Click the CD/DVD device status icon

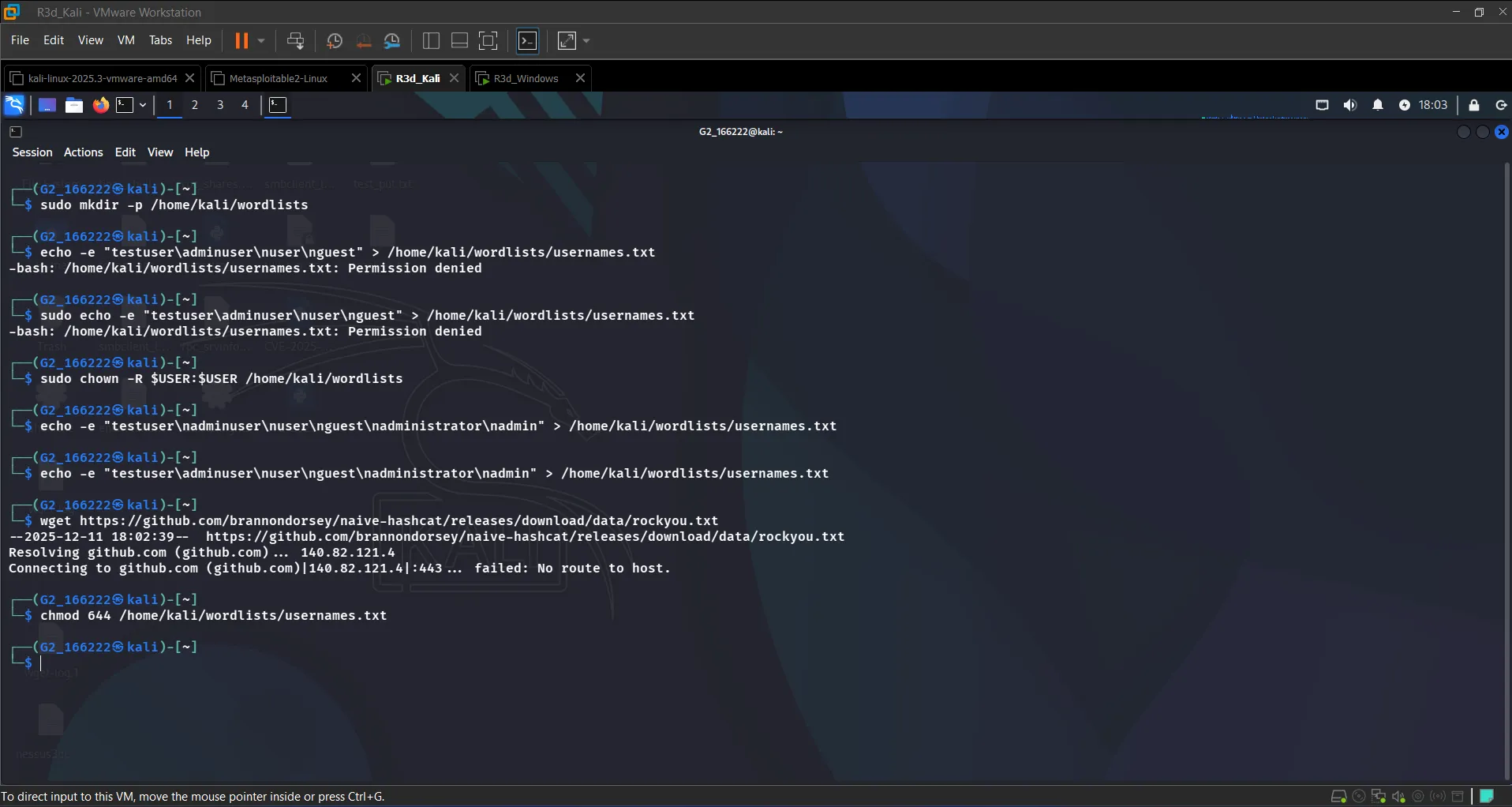(x=1359, y=797)
